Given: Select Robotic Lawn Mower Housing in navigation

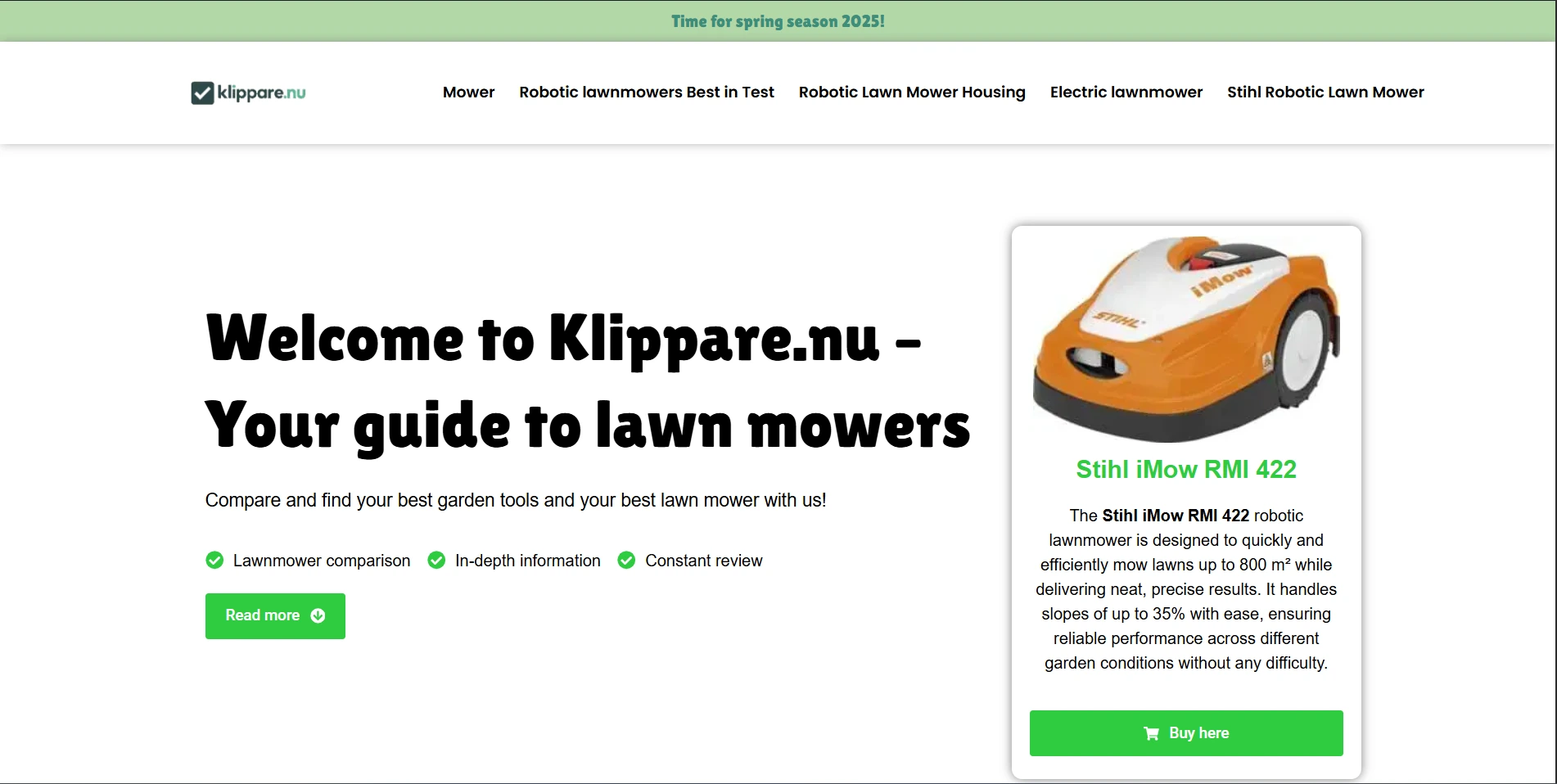Looking at the screenshot, I should point(912,92).
